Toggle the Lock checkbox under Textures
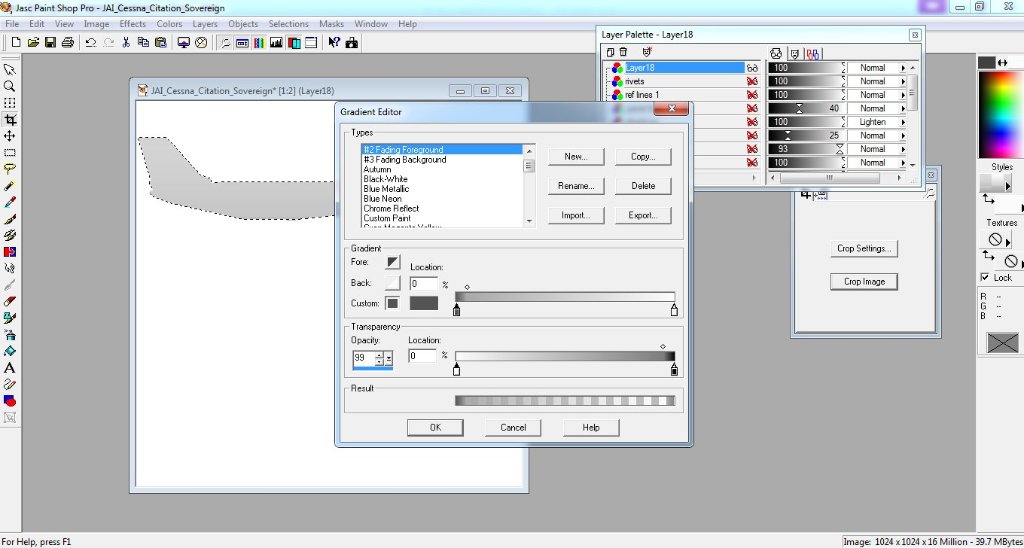Image resolution: width=1024 pixels, height=548 pixels. tap(985, 277)
